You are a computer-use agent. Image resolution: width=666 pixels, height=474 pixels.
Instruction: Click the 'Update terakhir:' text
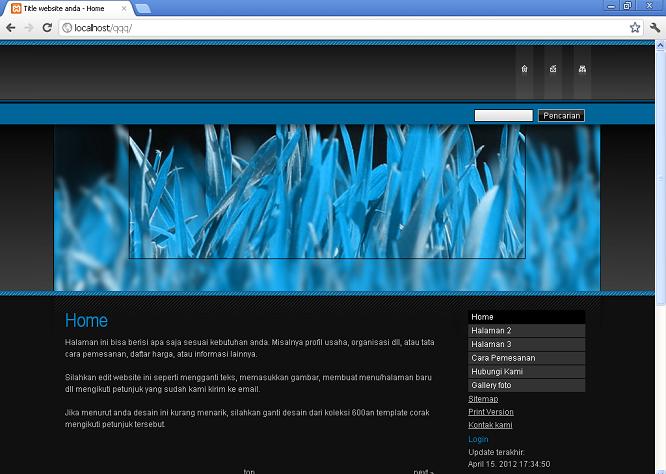coord(496,452)
